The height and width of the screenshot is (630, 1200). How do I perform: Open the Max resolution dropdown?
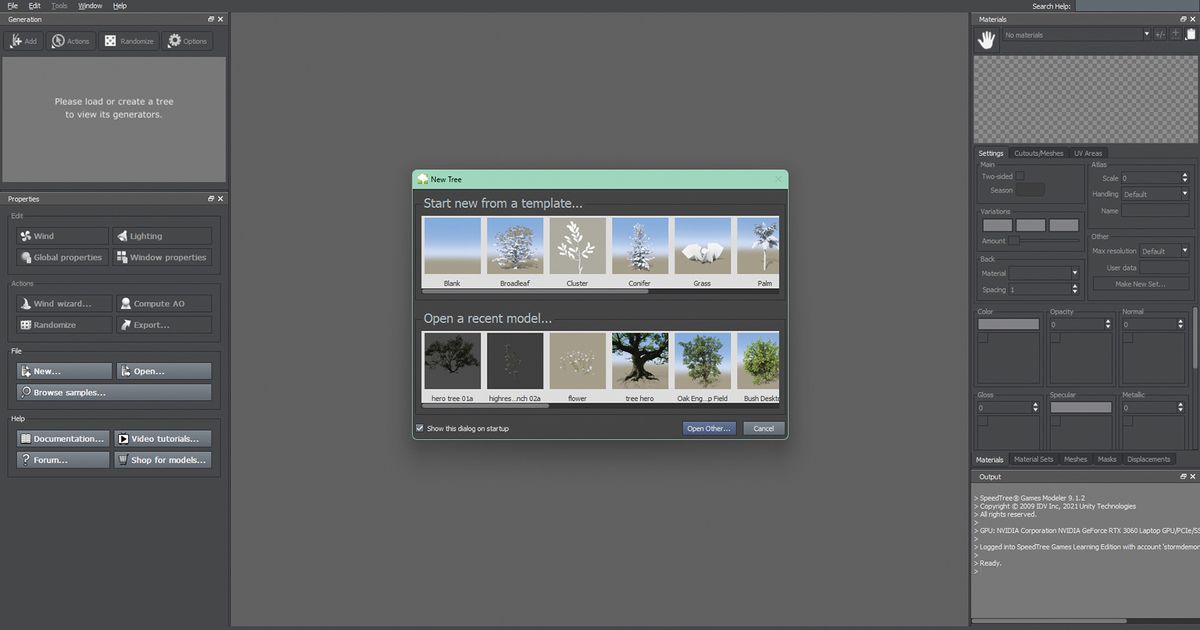tap(1165, 251)
